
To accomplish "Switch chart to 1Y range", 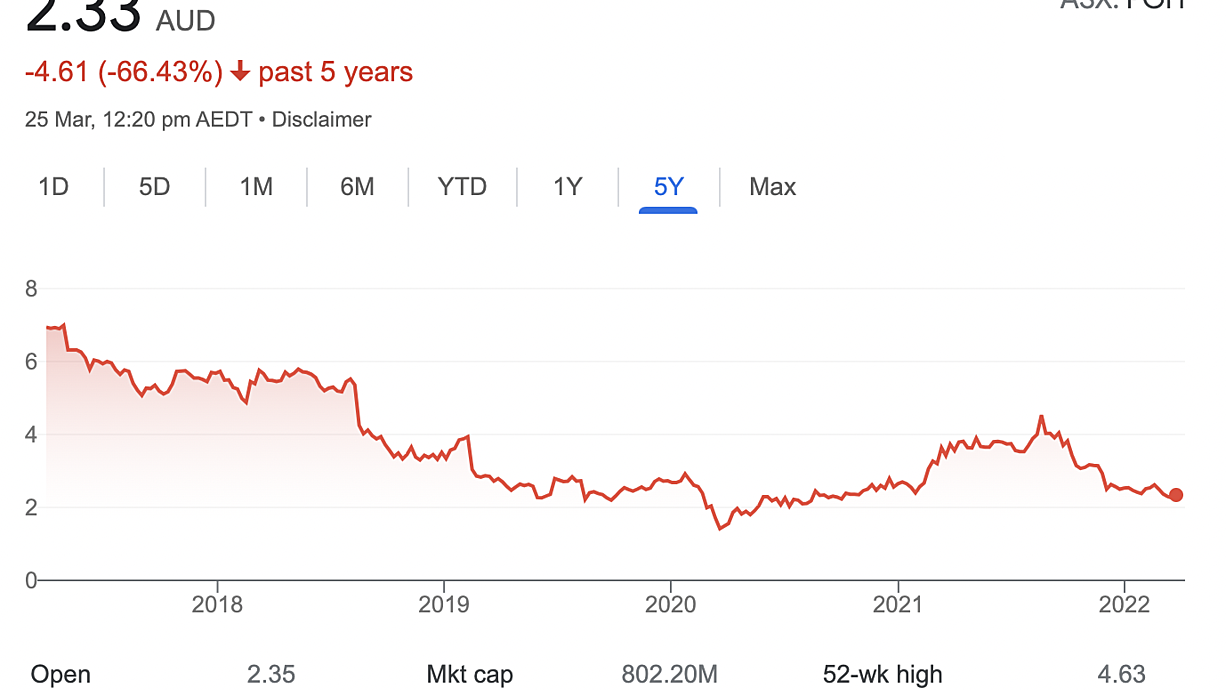I will pos(567,187).
